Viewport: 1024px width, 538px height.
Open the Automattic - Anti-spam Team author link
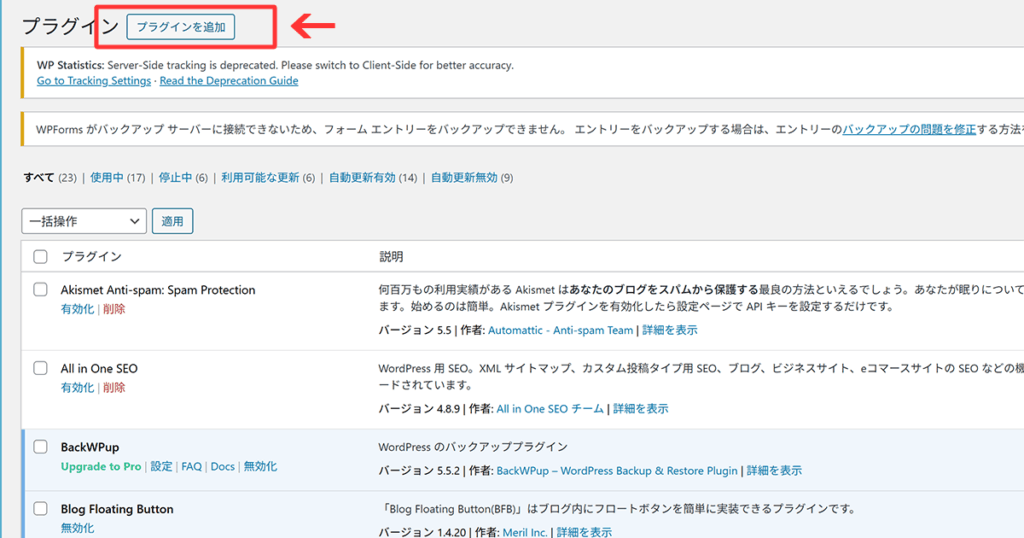click(x=565, y=330)
